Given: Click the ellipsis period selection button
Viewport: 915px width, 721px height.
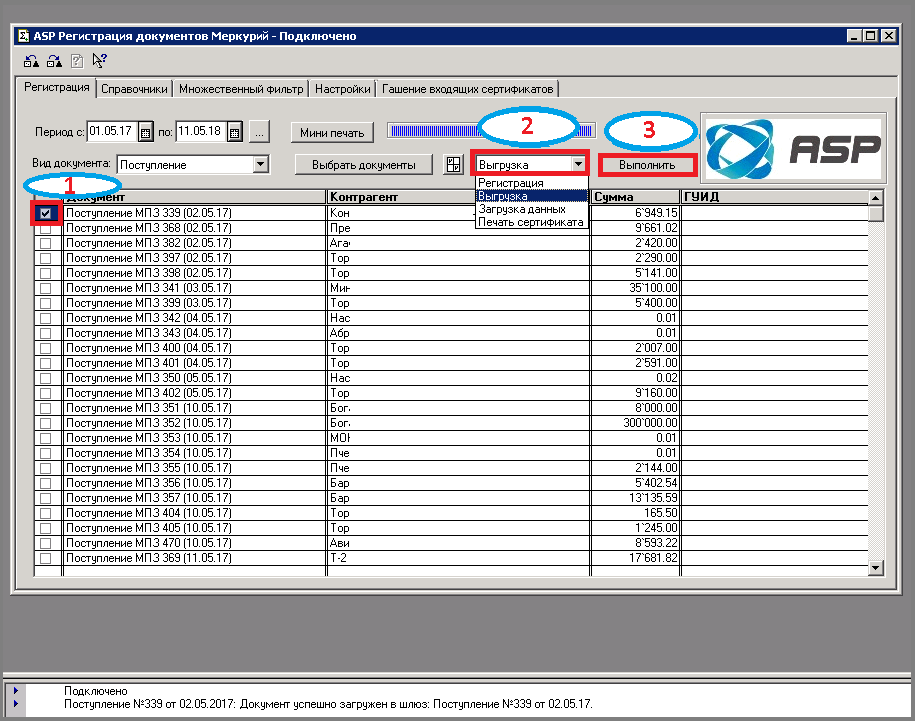Looking at the screenshot, I should point(259,132).
